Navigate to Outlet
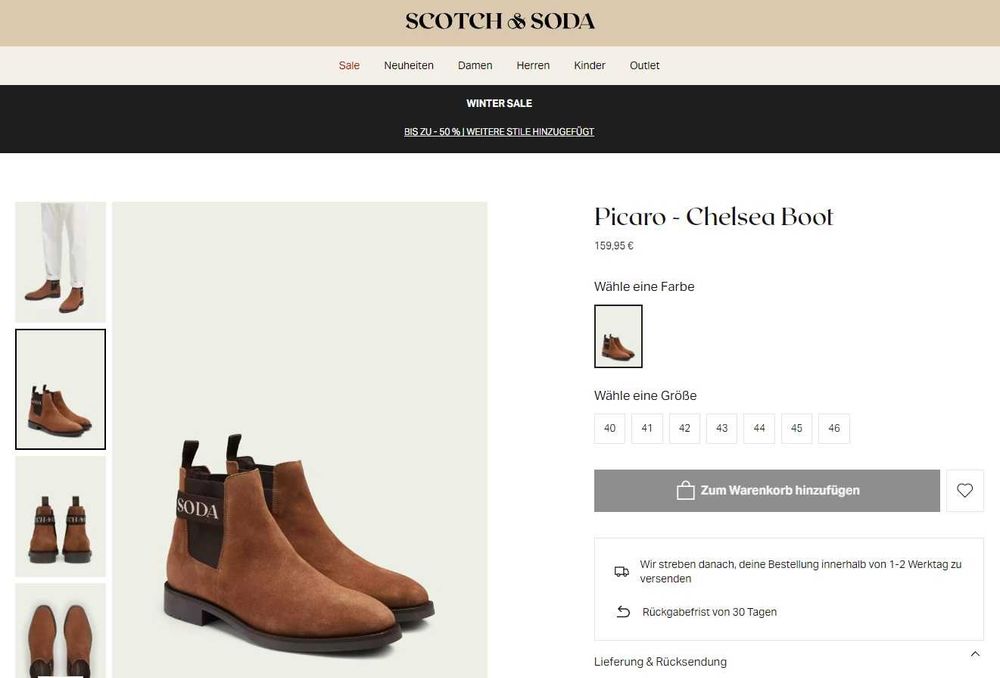The width and height of the screenshot is (1000, 678). coord(644,66)
